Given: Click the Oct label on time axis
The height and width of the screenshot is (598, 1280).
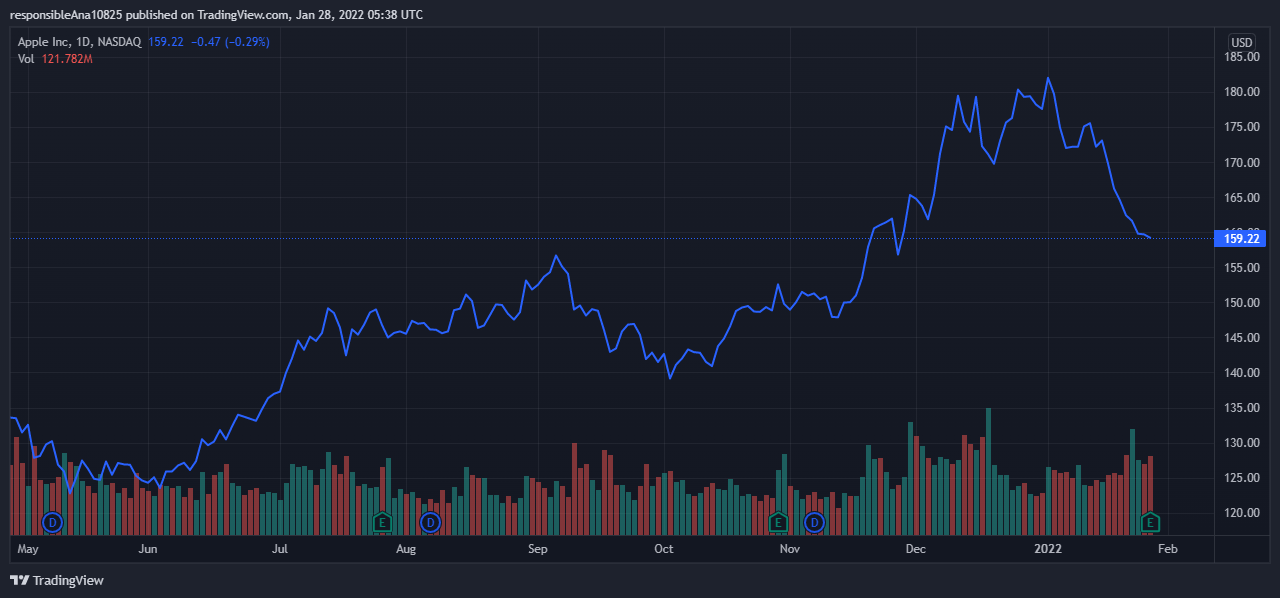Looking at the screenshot, I should [x=663, y=549].
